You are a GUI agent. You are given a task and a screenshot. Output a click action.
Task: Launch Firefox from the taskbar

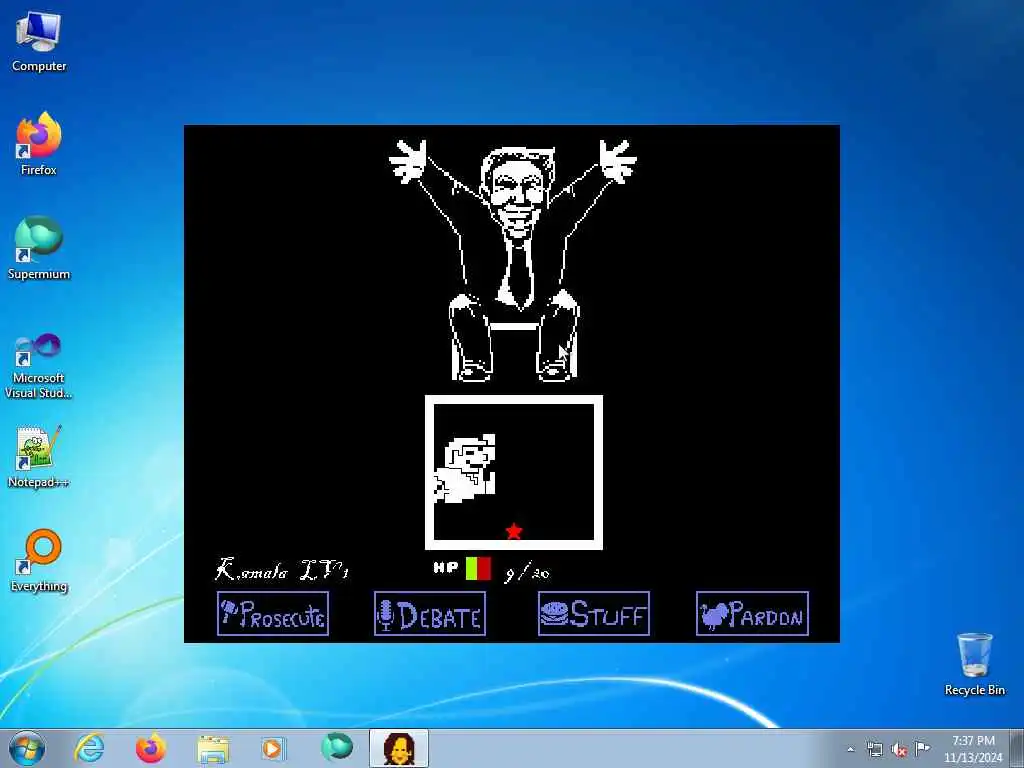(151, 748)
